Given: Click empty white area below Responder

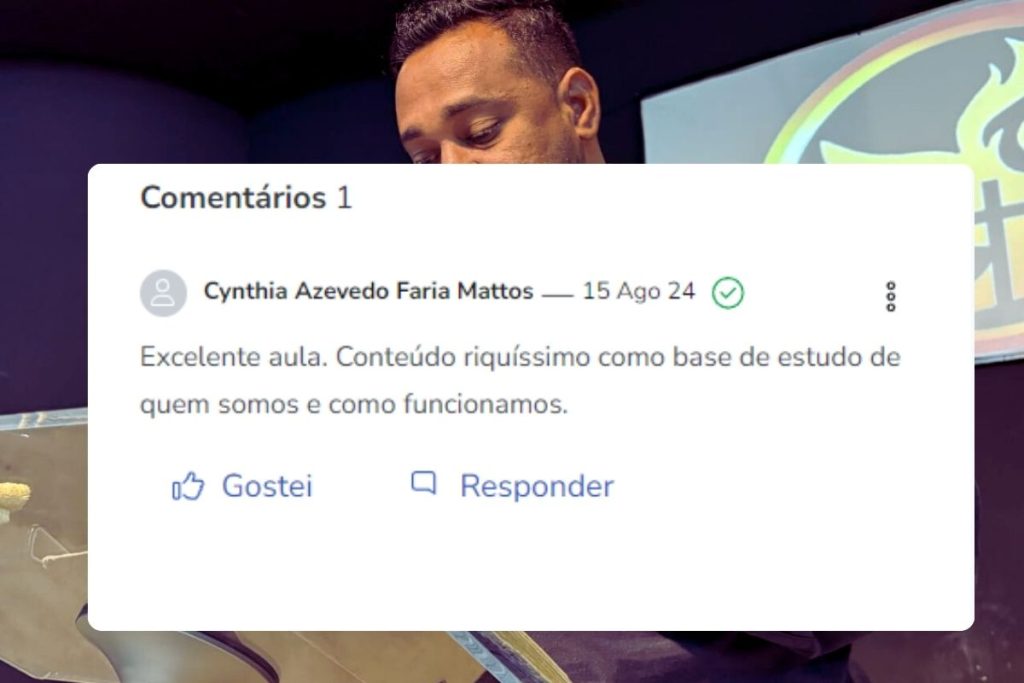Looking at the screenshot, I should (x=530, y=568).
